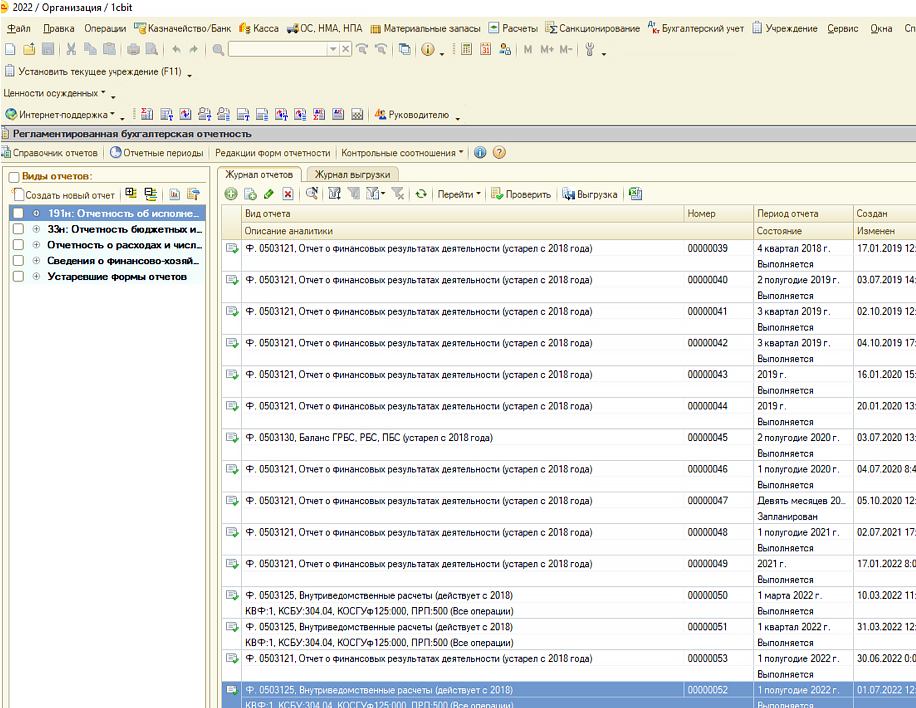
Task: Sort by the Период отчета column header
Action: (x=803, y=213)
